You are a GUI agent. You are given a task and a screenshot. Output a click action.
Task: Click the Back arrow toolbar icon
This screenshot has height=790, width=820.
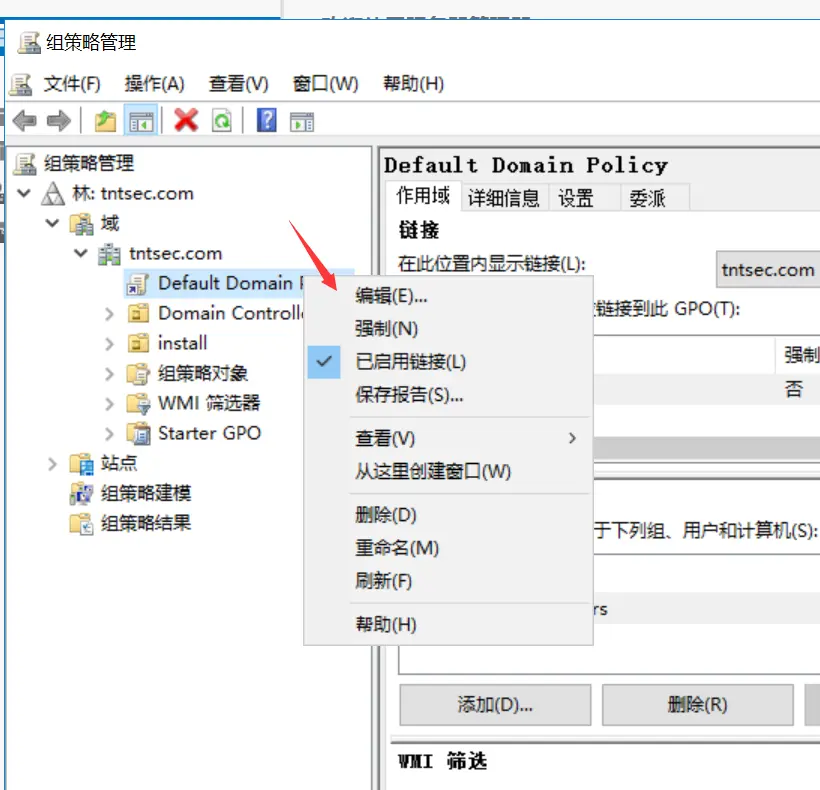point(25,121)
